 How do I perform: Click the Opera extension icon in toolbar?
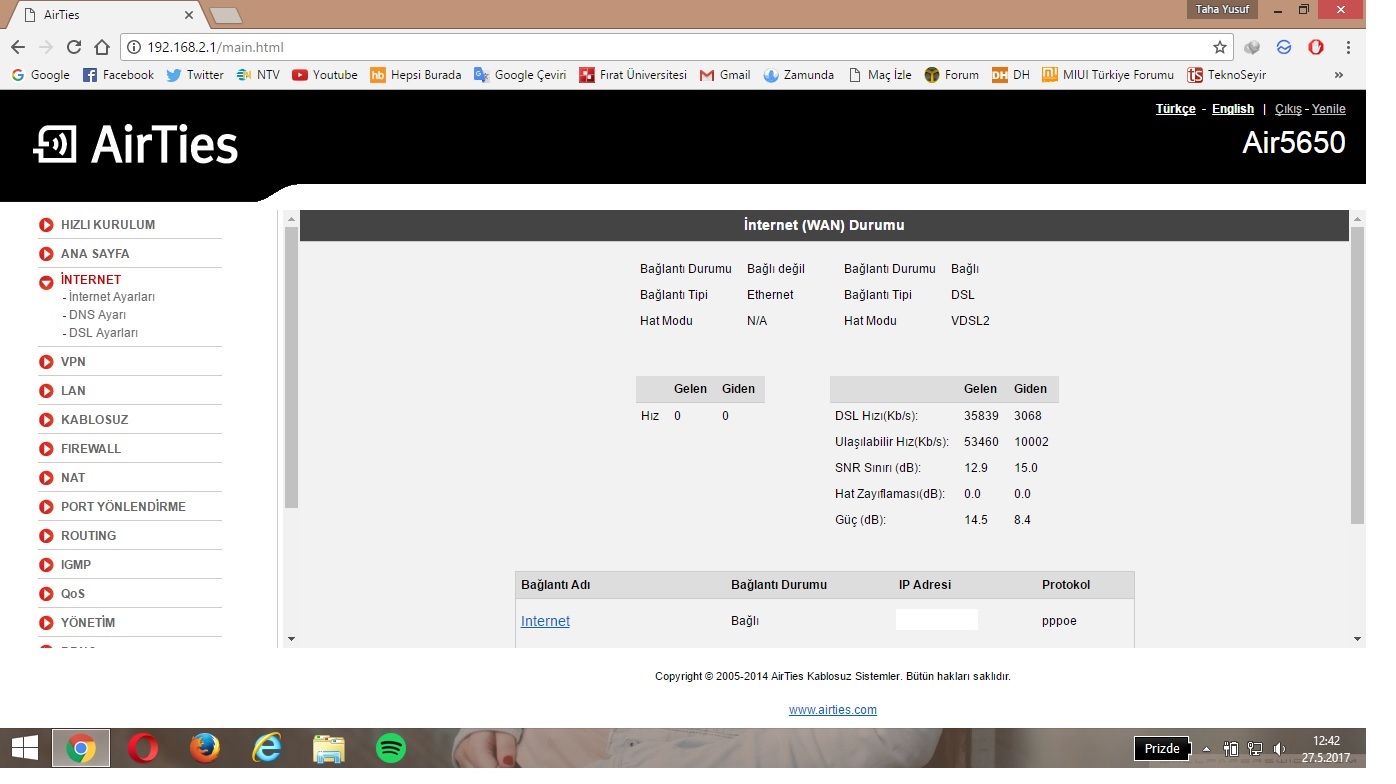pos(1316,47)
